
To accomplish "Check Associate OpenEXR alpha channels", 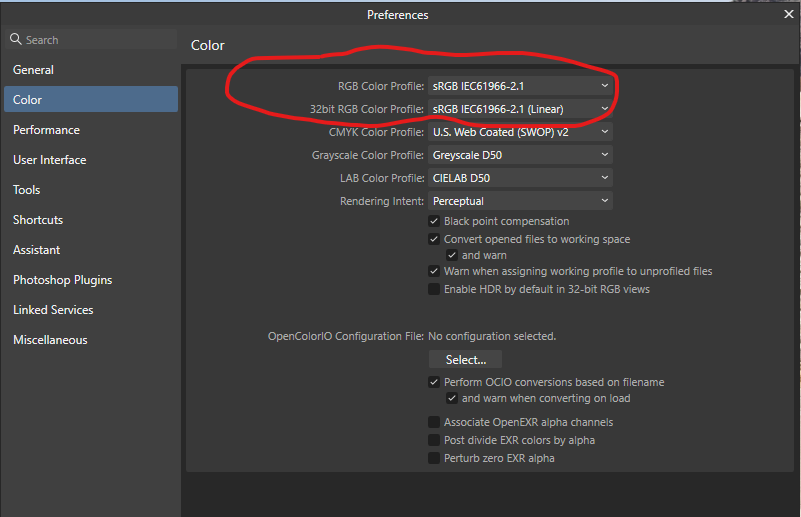I will tap(434, 422).
